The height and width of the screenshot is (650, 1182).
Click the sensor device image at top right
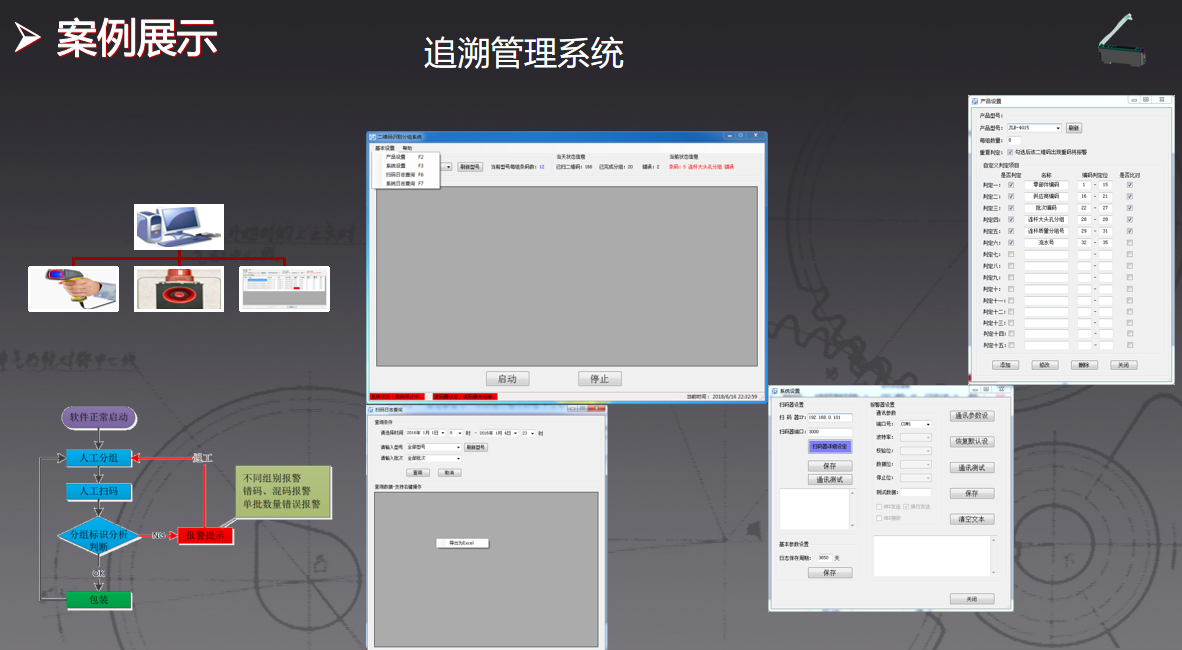(x=1122, y=40)
